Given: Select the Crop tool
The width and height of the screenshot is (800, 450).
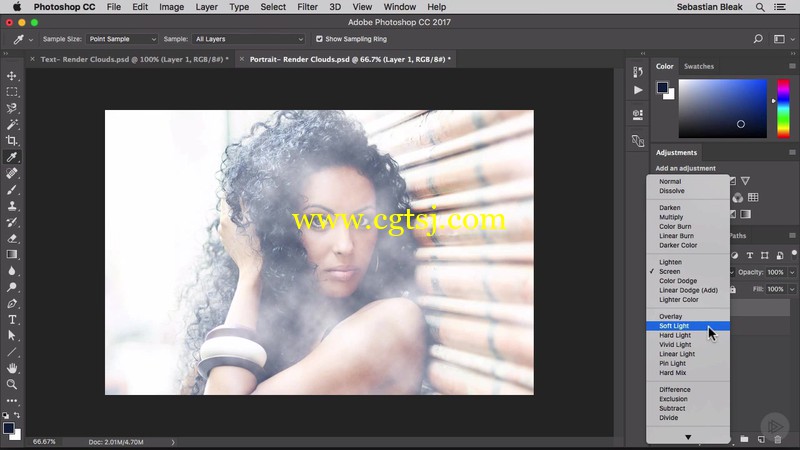Looking at the screenshot, I should click(12, 140).
